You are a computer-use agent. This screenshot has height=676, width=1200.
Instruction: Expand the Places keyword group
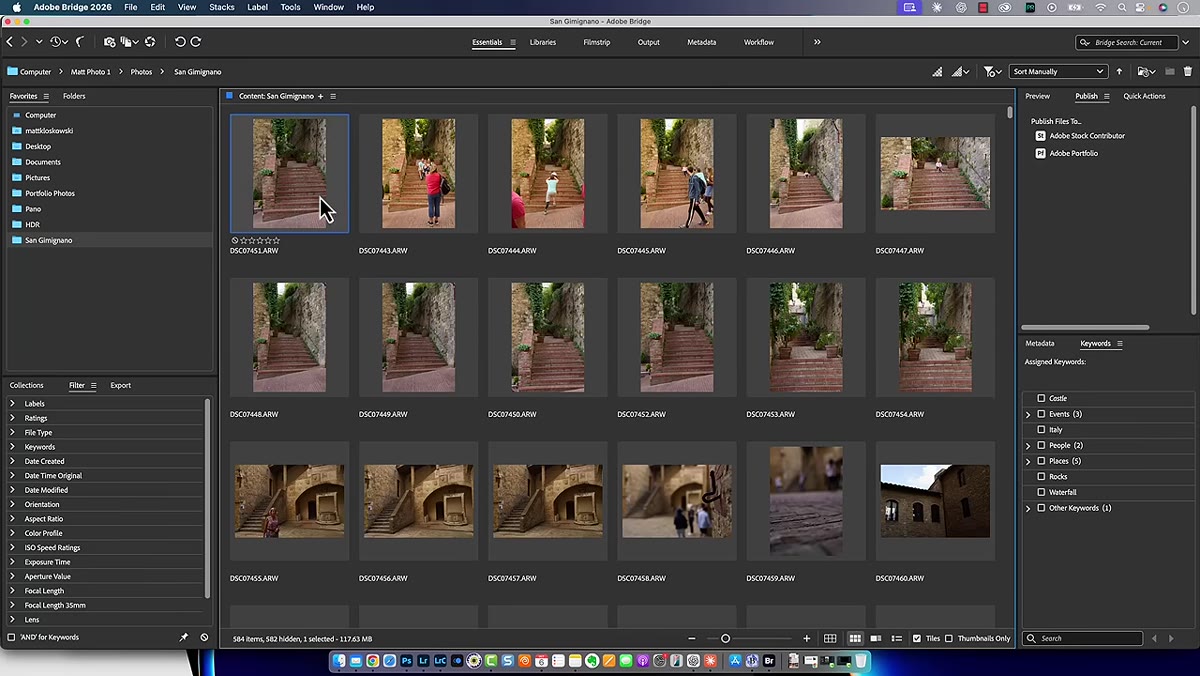click(1028, 461)
